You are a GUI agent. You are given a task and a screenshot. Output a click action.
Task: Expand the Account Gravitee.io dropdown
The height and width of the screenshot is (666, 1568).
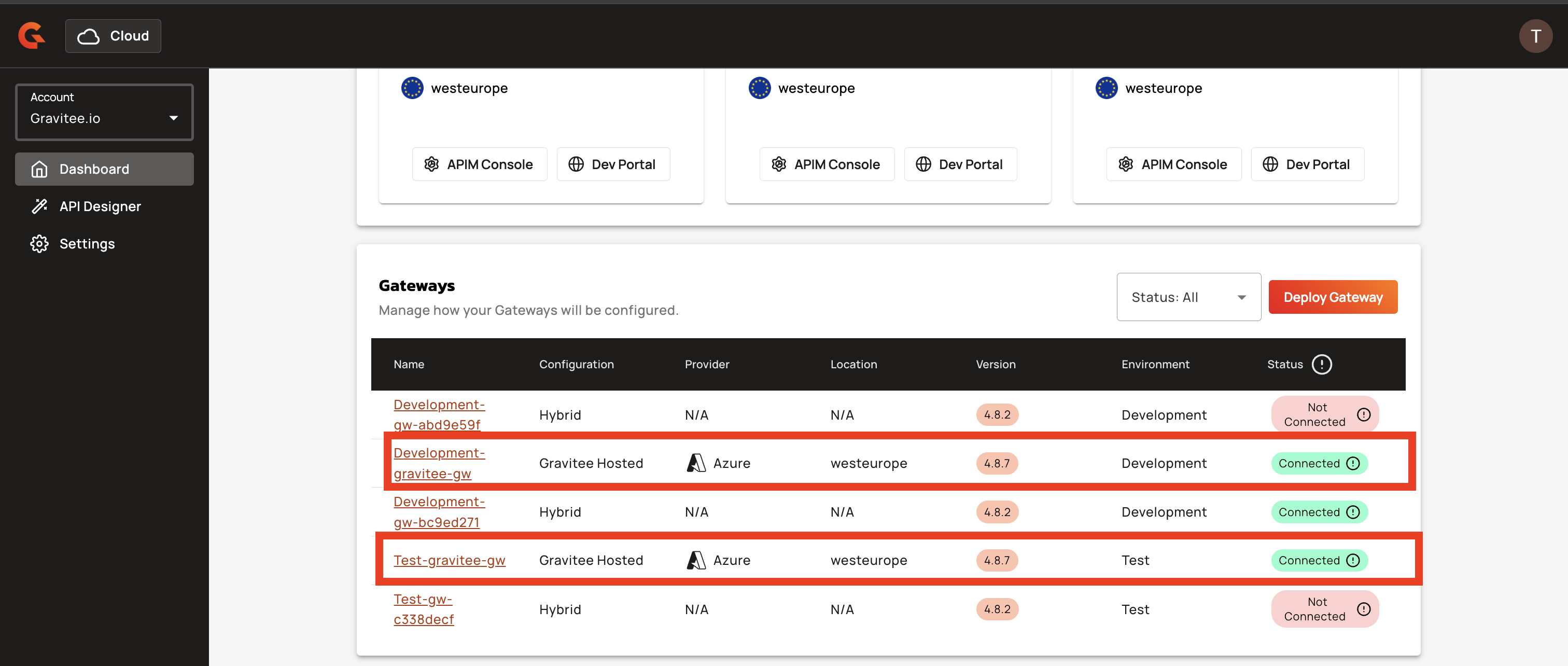104,112
